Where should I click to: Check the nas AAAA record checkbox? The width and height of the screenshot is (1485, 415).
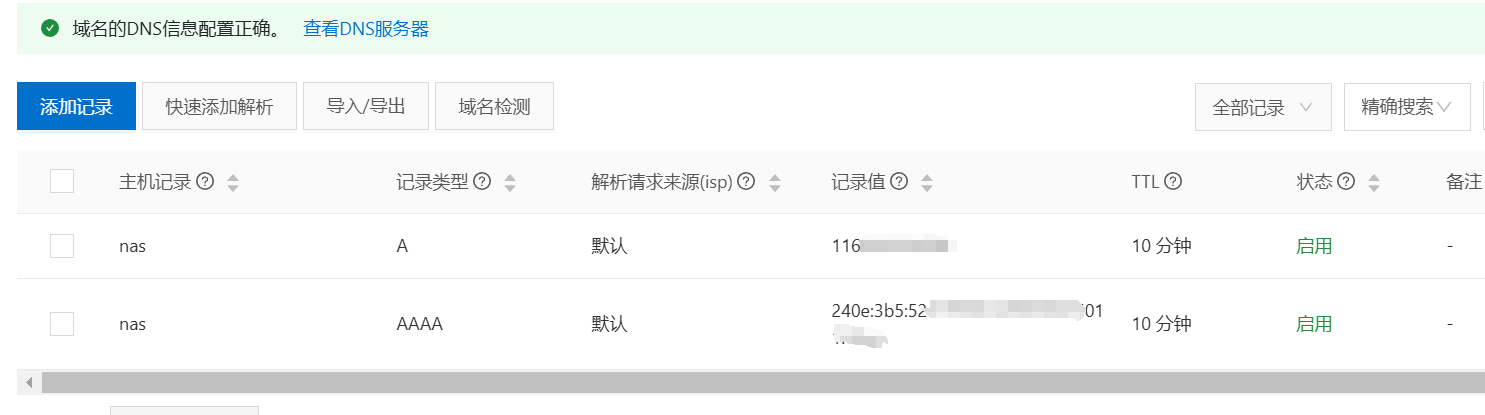62,324
